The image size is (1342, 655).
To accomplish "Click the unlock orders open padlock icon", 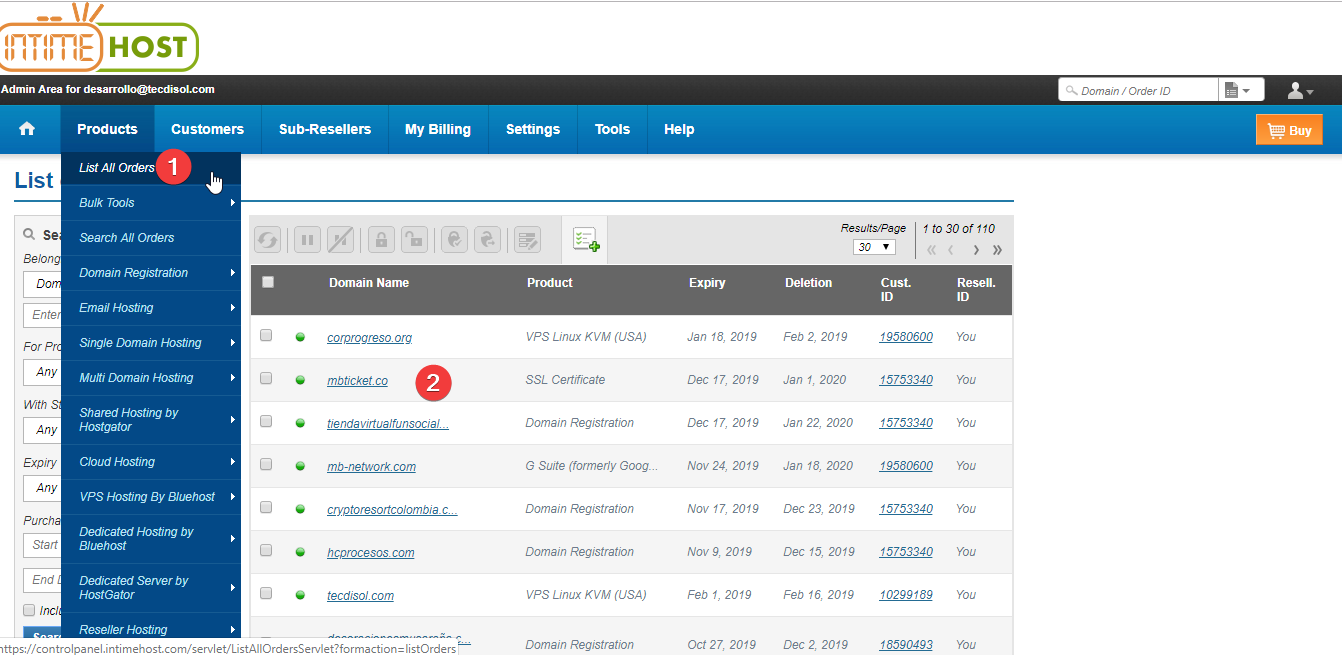I will coord(414,240).
